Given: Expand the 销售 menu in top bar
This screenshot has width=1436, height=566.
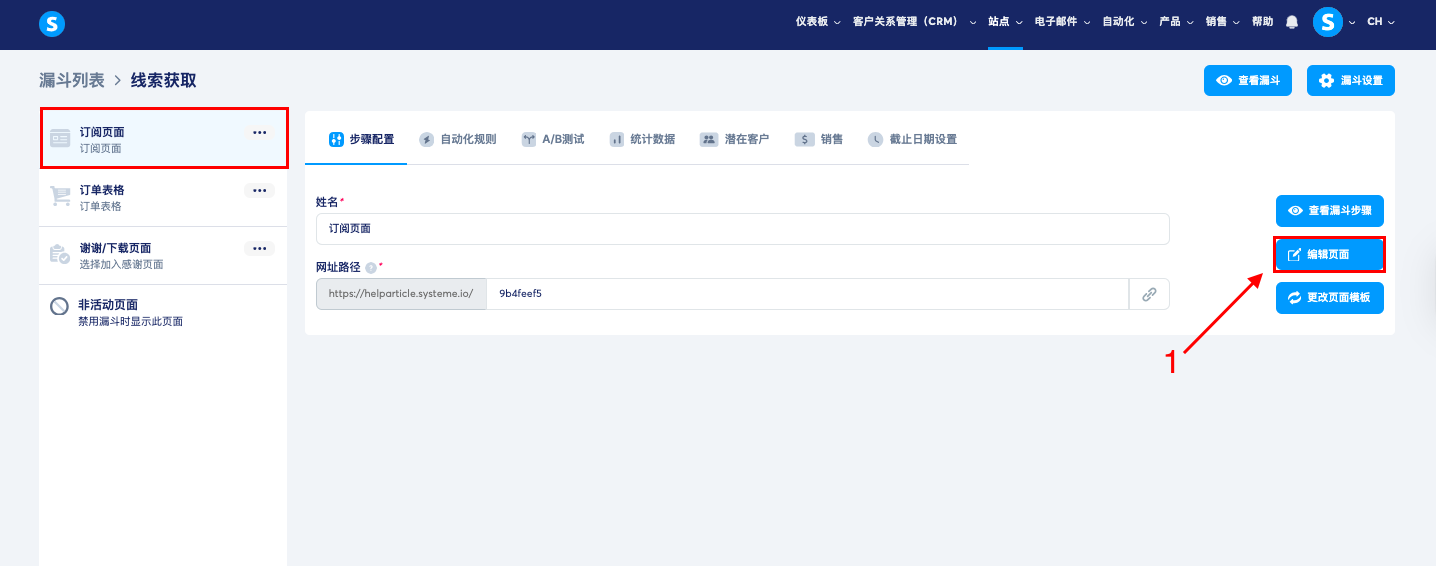Looking at the screenshot, I should tap(1223, 22).
